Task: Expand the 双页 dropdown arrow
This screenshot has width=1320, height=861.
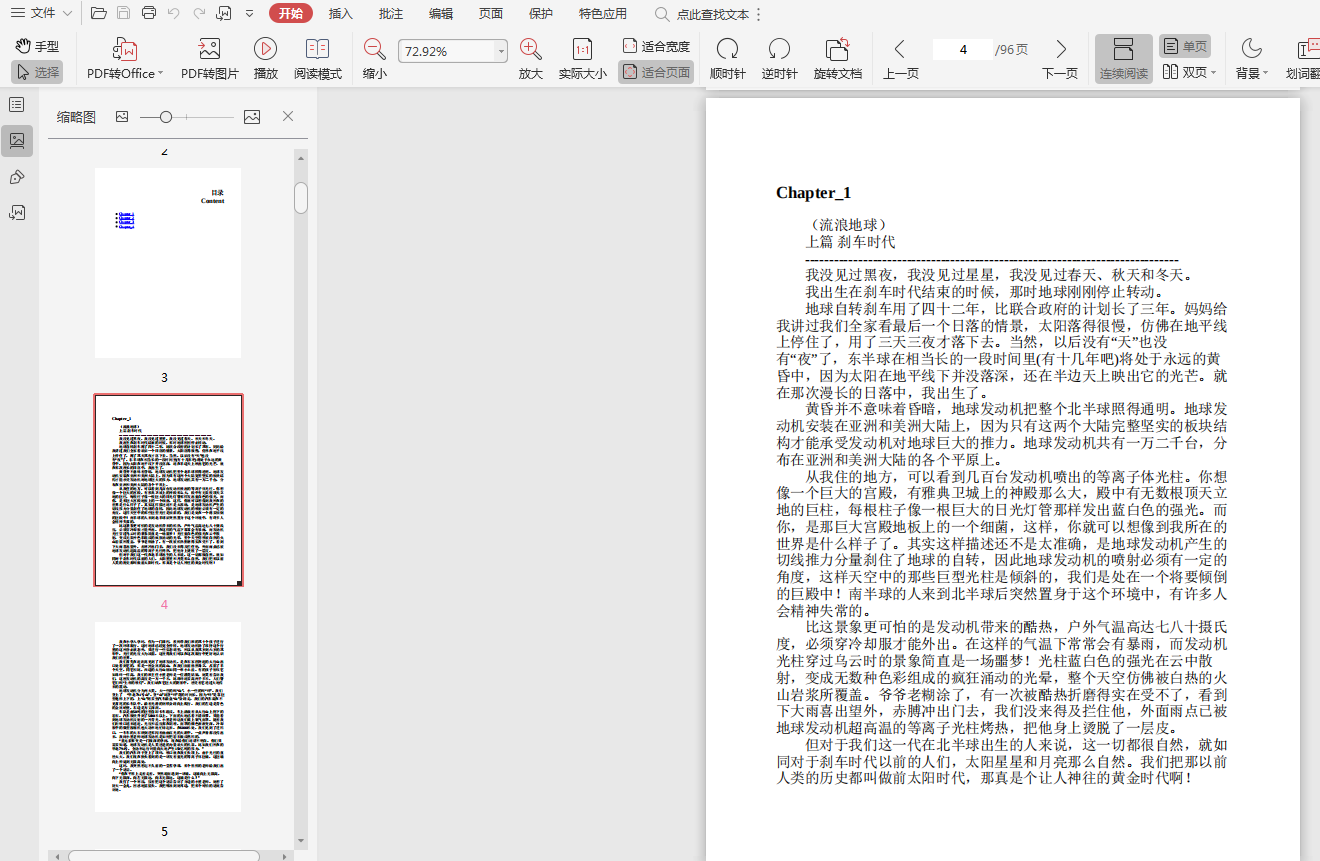Action: click(1214, 73)
